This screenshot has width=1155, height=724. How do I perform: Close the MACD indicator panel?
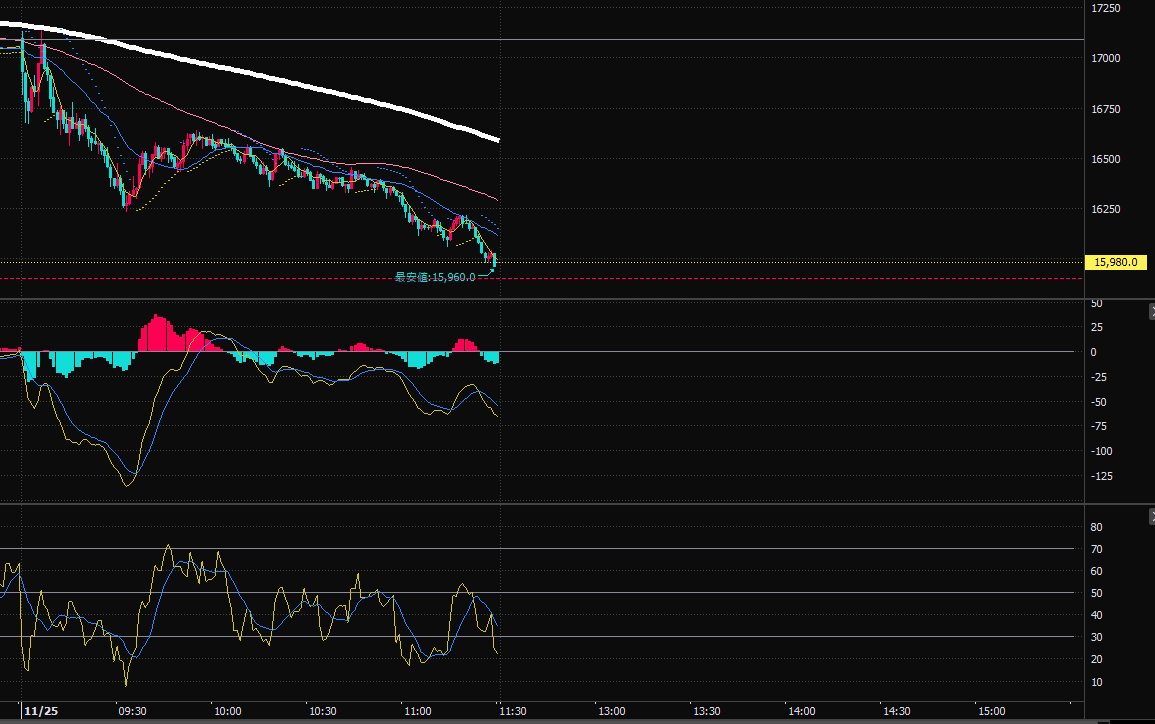1150,312
